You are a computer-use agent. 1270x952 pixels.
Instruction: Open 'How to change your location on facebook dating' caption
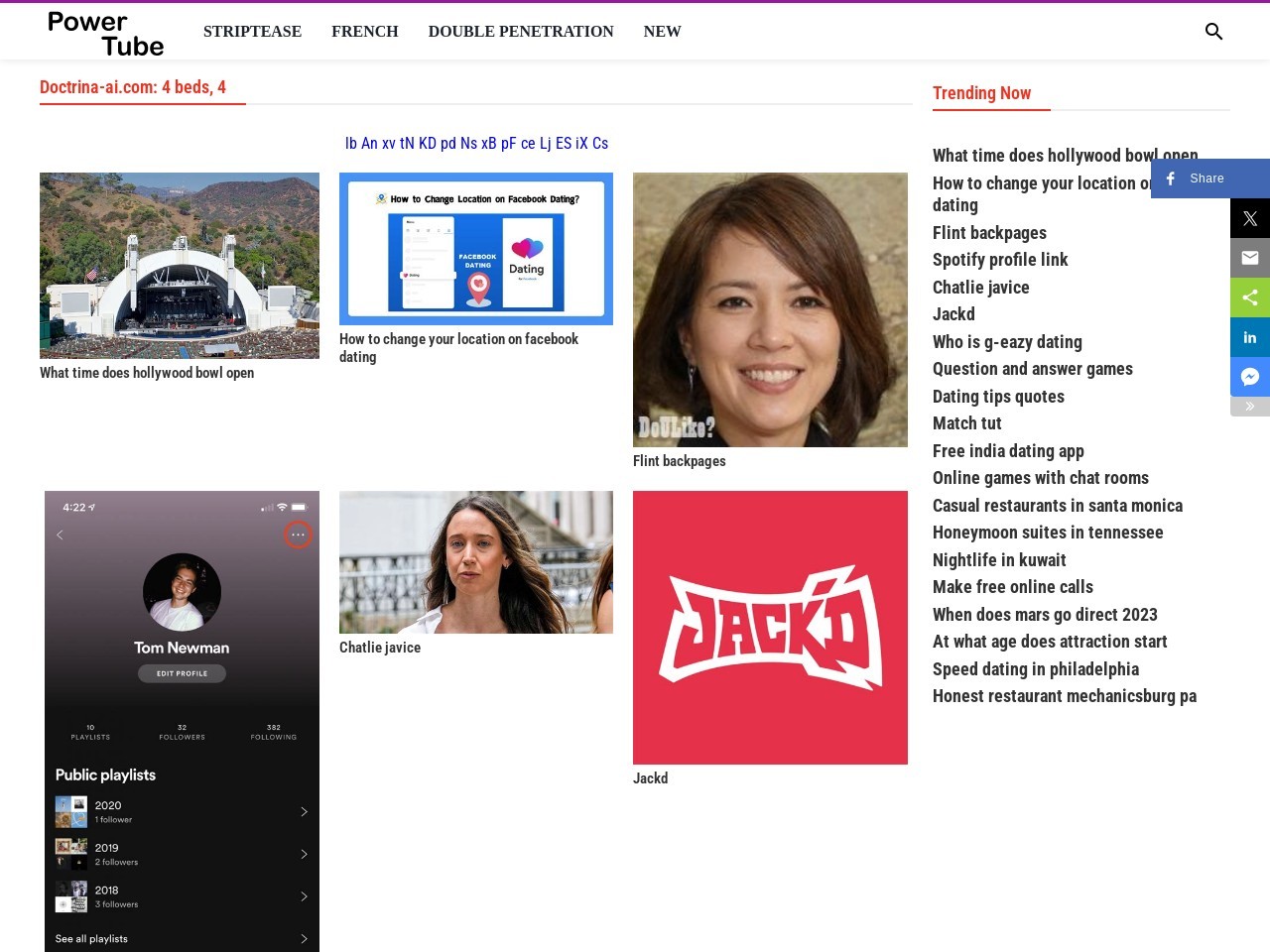click(x=458, y=348)
